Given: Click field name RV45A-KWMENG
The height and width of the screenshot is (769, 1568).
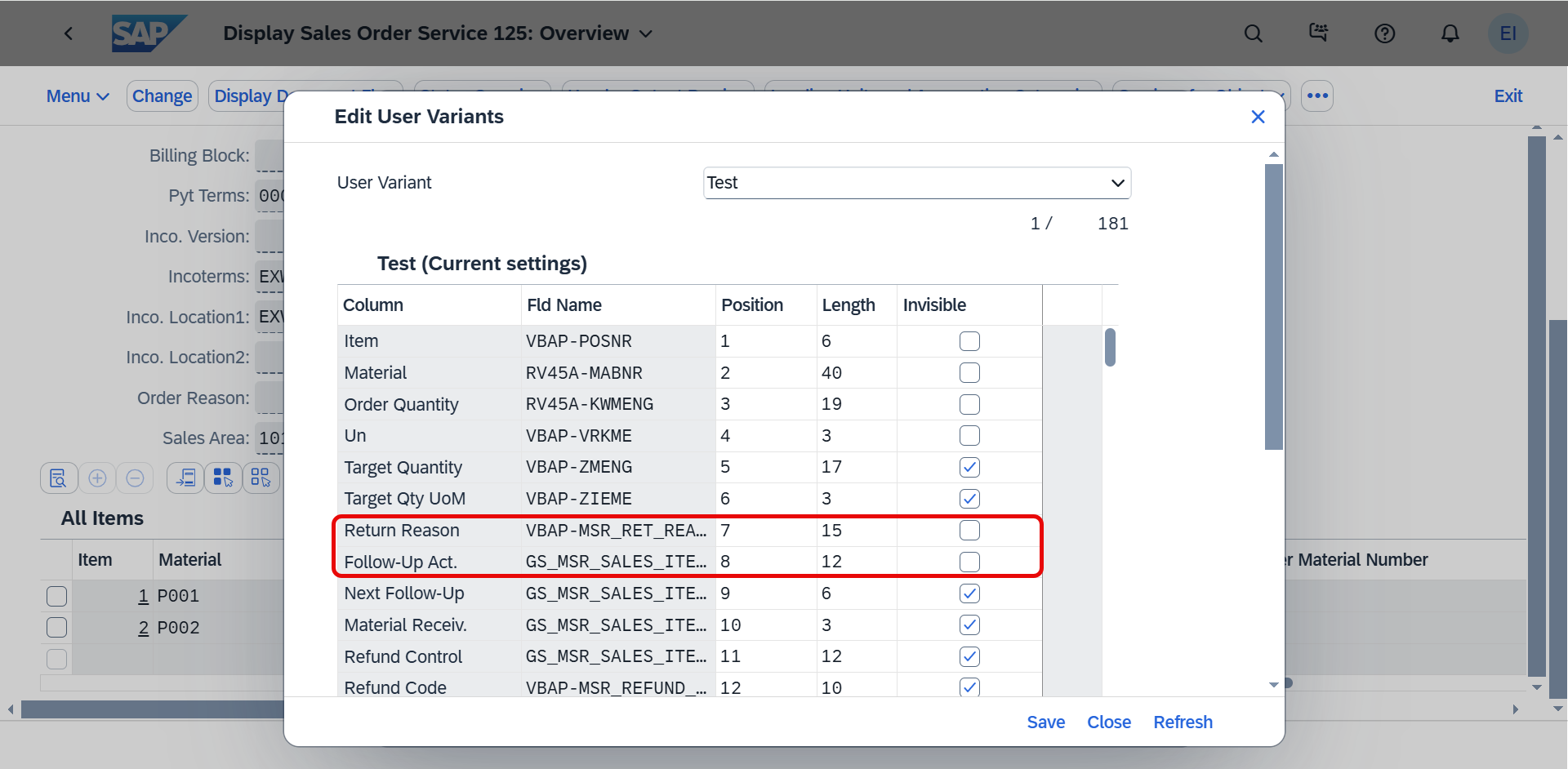Looking at the screenshot, I should (589, 404).
